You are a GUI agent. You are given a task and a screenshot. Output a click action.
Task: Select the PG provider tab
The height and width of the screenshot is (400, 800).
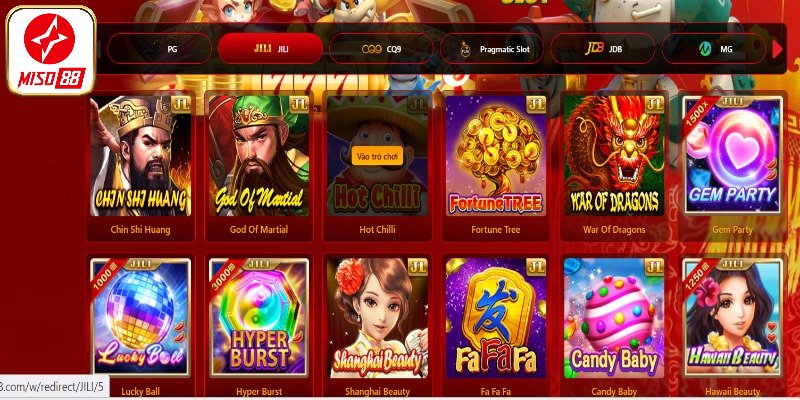coord(159,49)
